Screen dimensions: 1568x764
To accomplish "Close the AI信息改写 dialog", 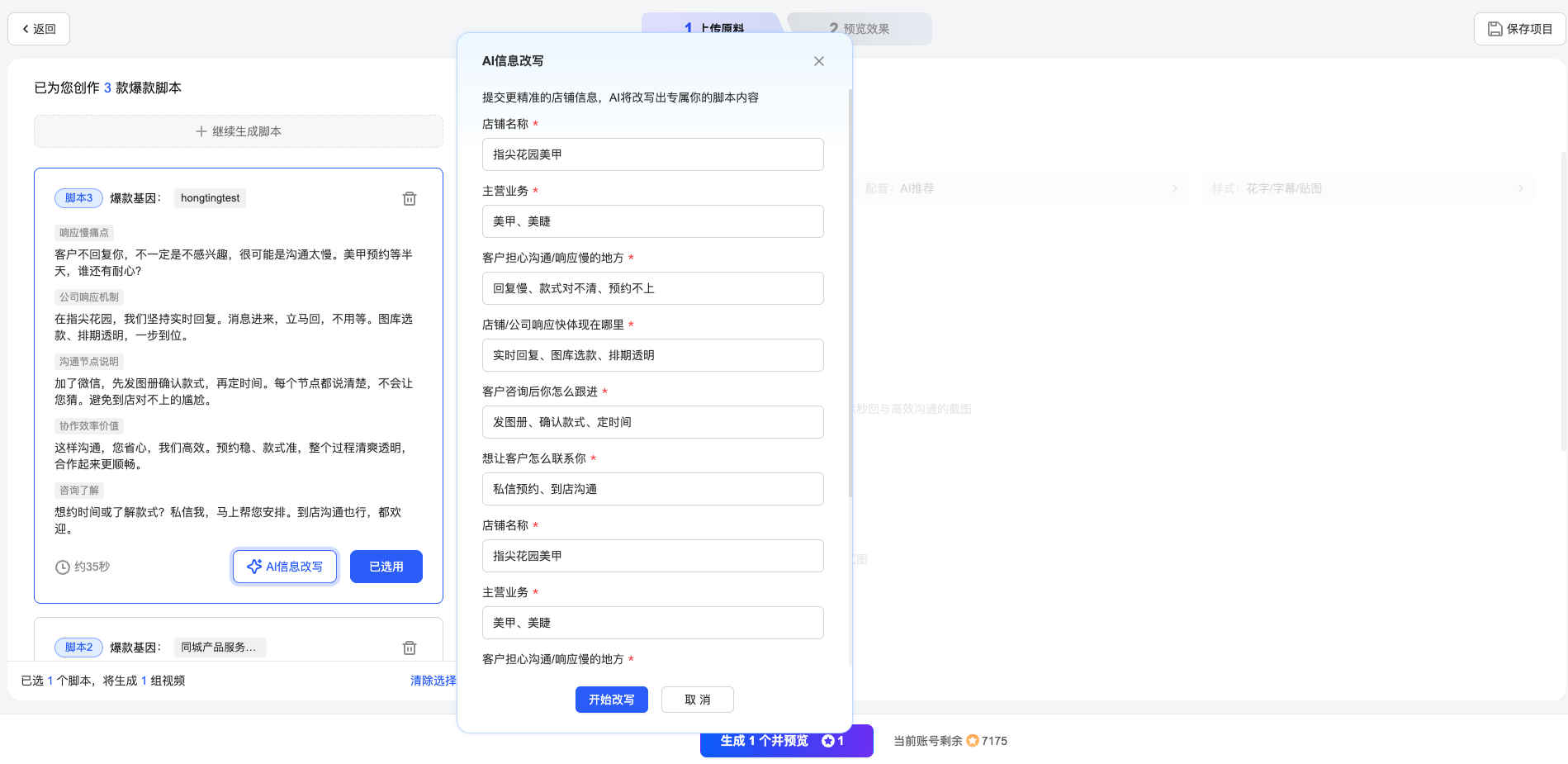I will pos(819,61).
